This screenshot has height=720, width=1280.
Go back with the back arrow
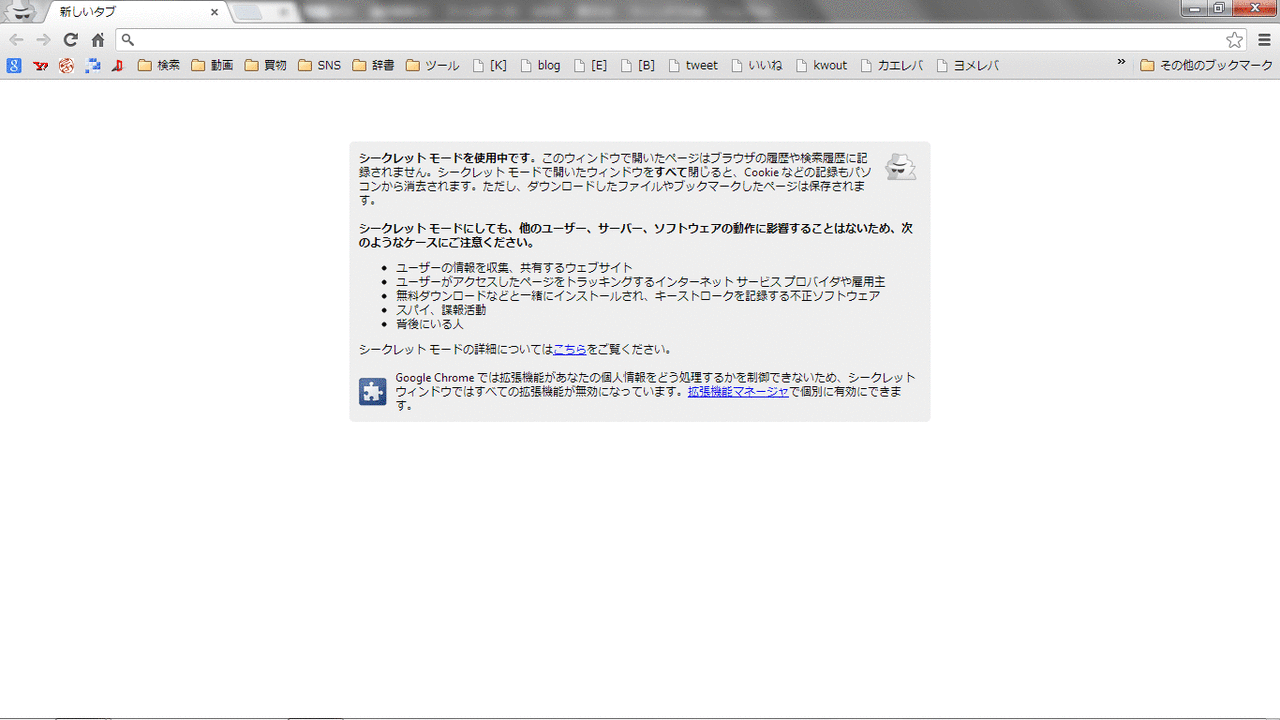[16, 40]
